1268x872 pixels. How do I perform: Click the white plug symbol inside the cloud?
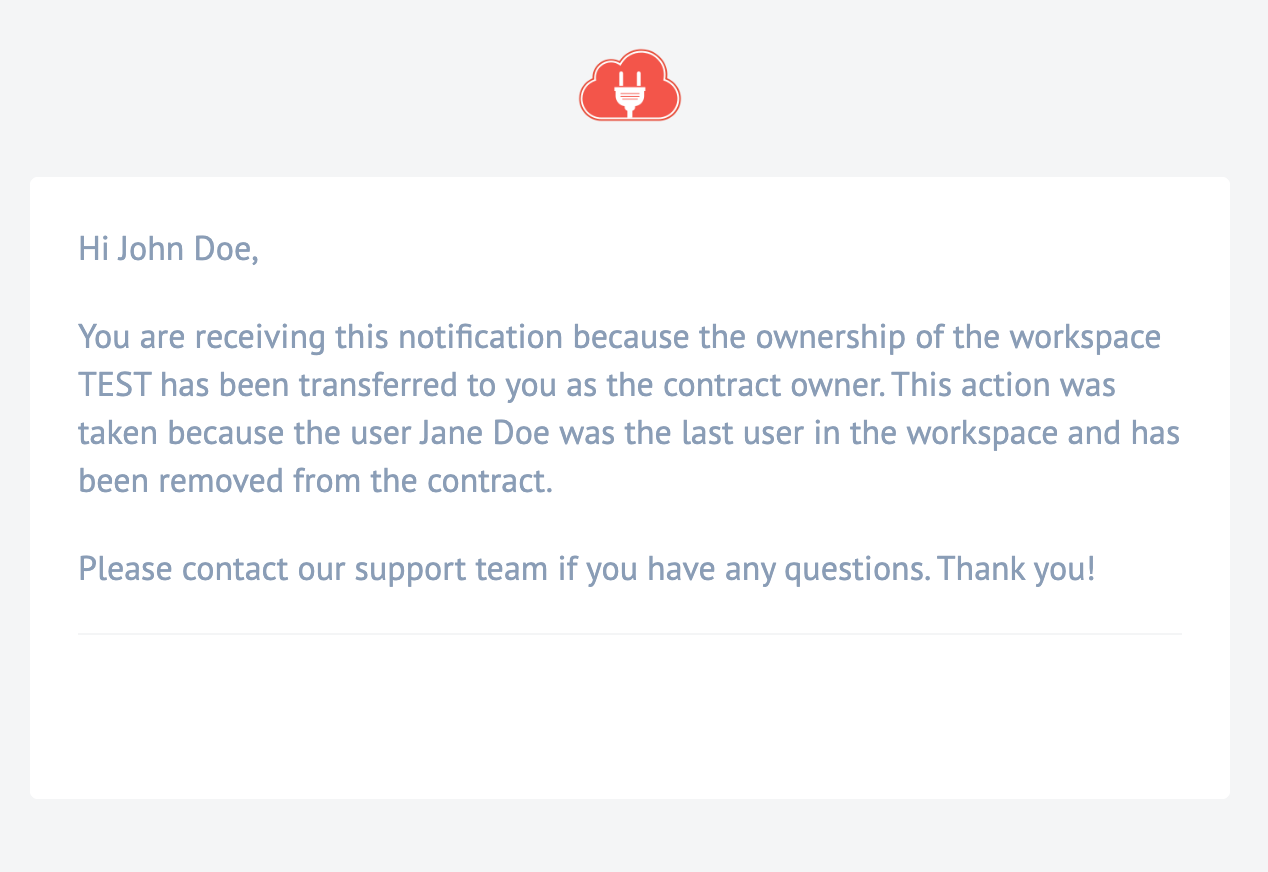(630, 92)
